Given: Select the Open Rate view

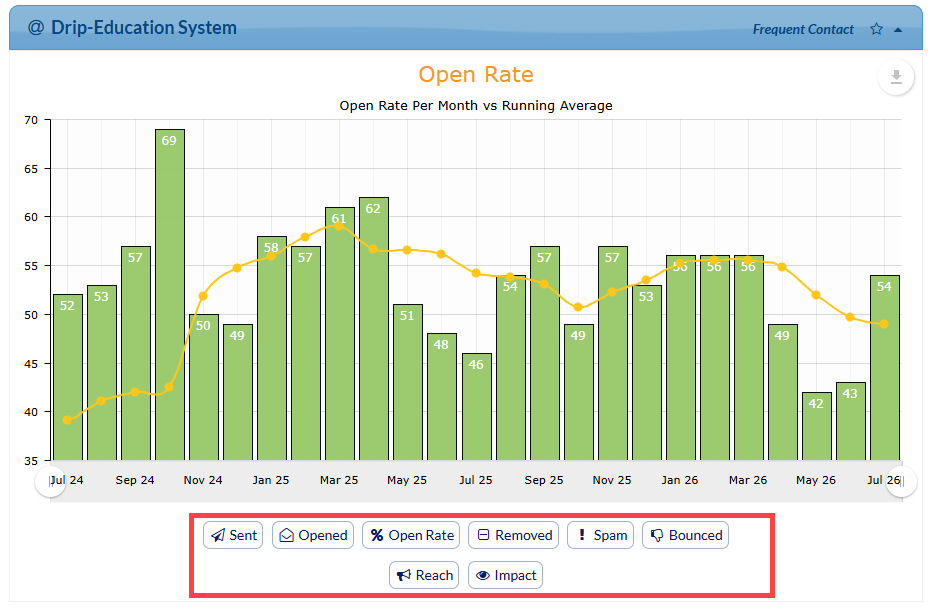Looking at the screenshot, I should coord(411,535).
